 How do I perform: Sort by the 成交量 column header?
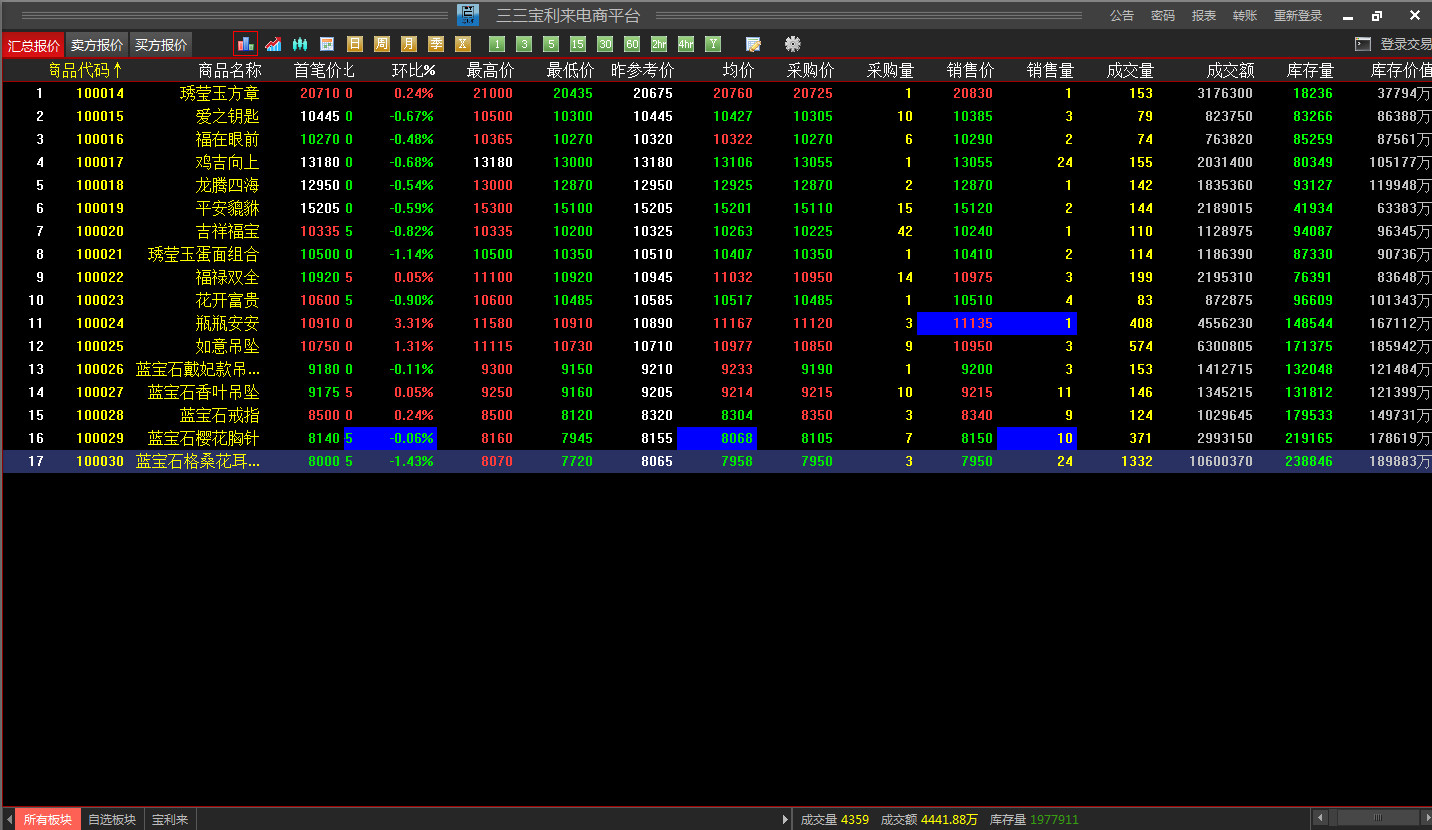(x=1130, y=70)
